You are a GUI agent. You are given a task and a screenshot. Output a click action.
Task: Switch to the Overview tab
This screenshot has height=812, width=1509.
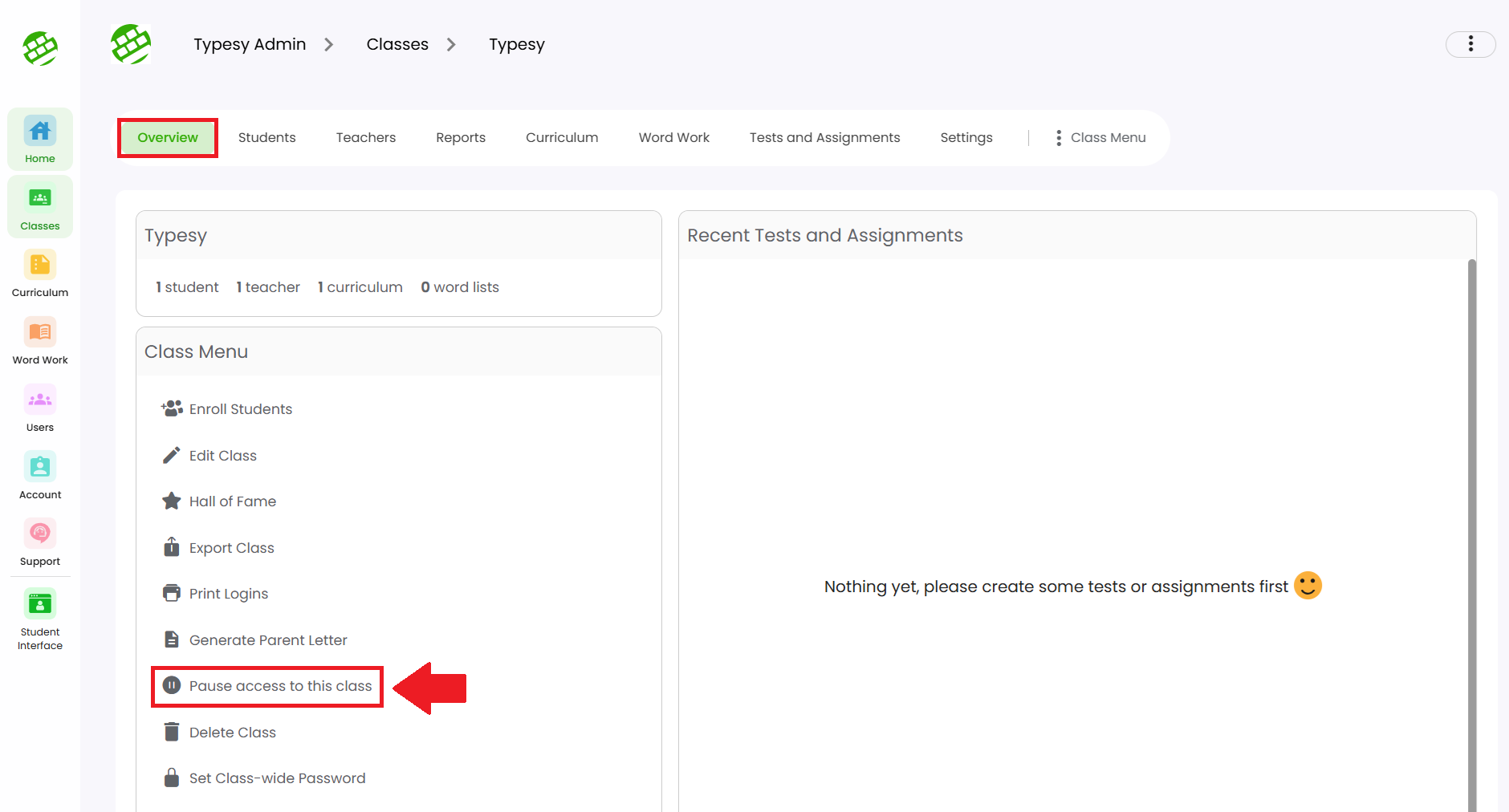(168, 137)
